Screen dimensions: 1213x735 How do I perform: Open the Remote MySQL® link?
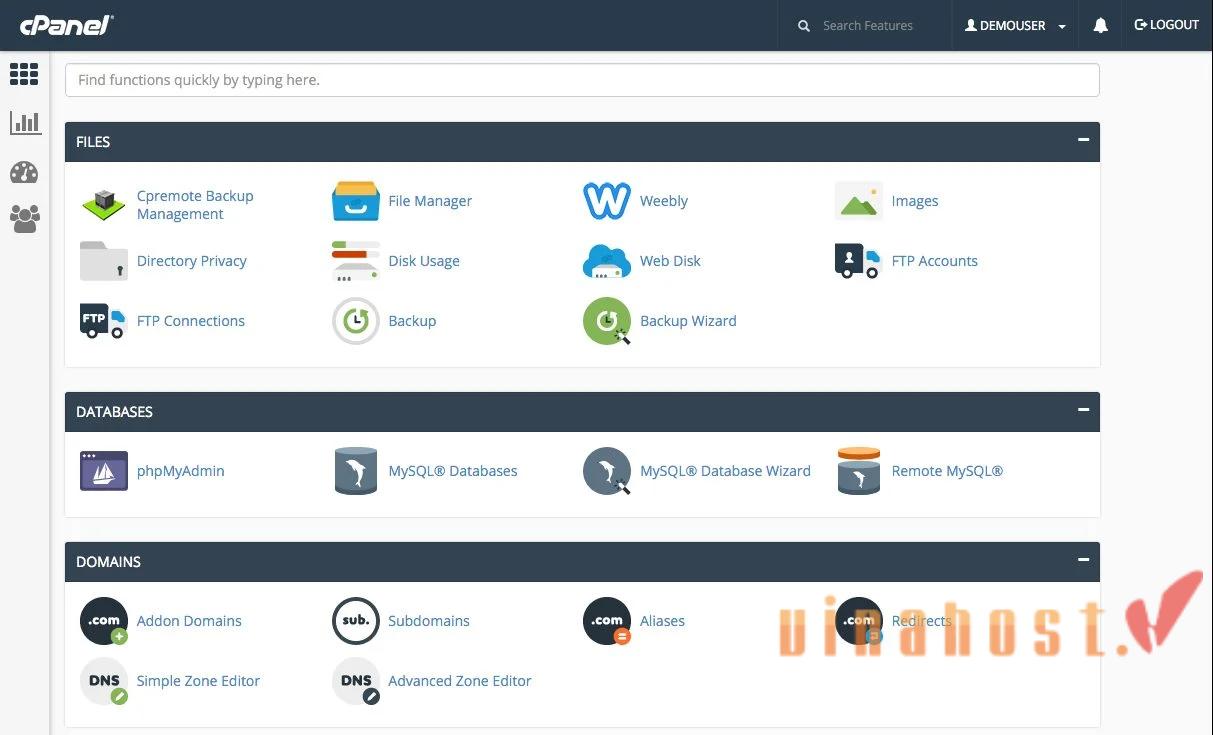[x=947, y=471]
